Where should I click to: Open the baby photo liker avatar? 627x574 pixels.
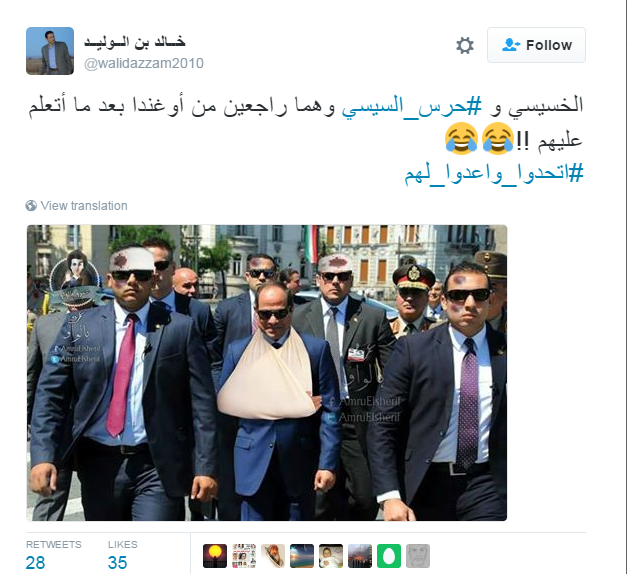(x=331, y=556)
